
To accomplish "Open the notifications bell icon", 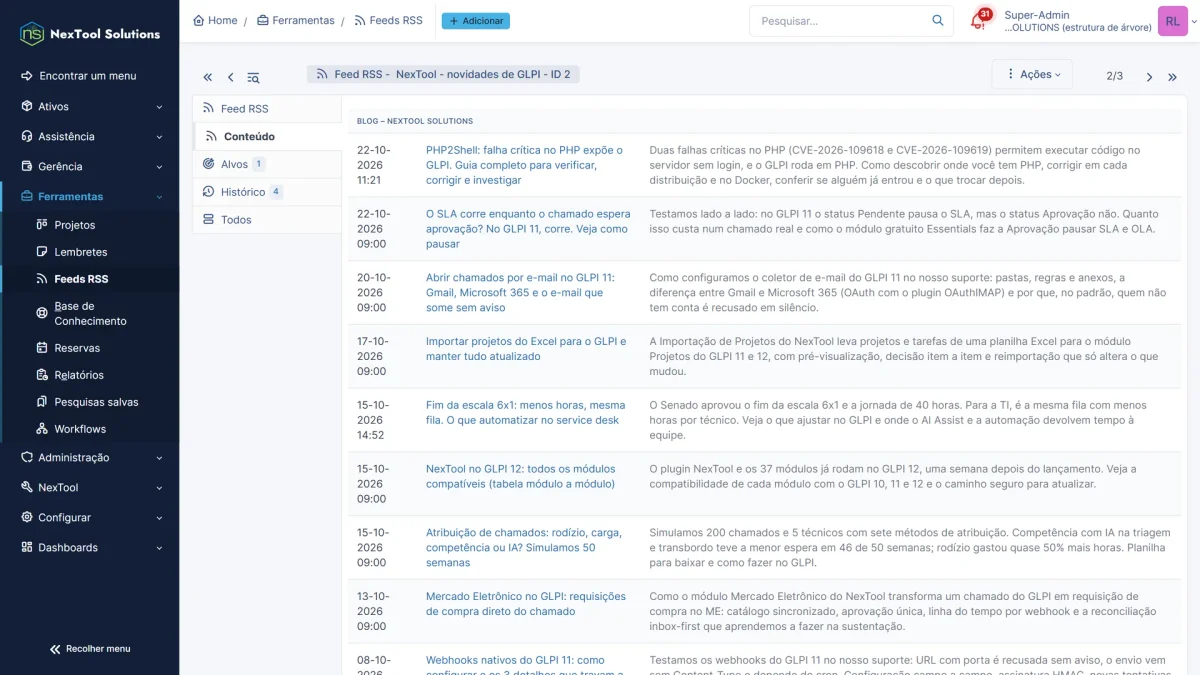I will (x=978, y=21).
